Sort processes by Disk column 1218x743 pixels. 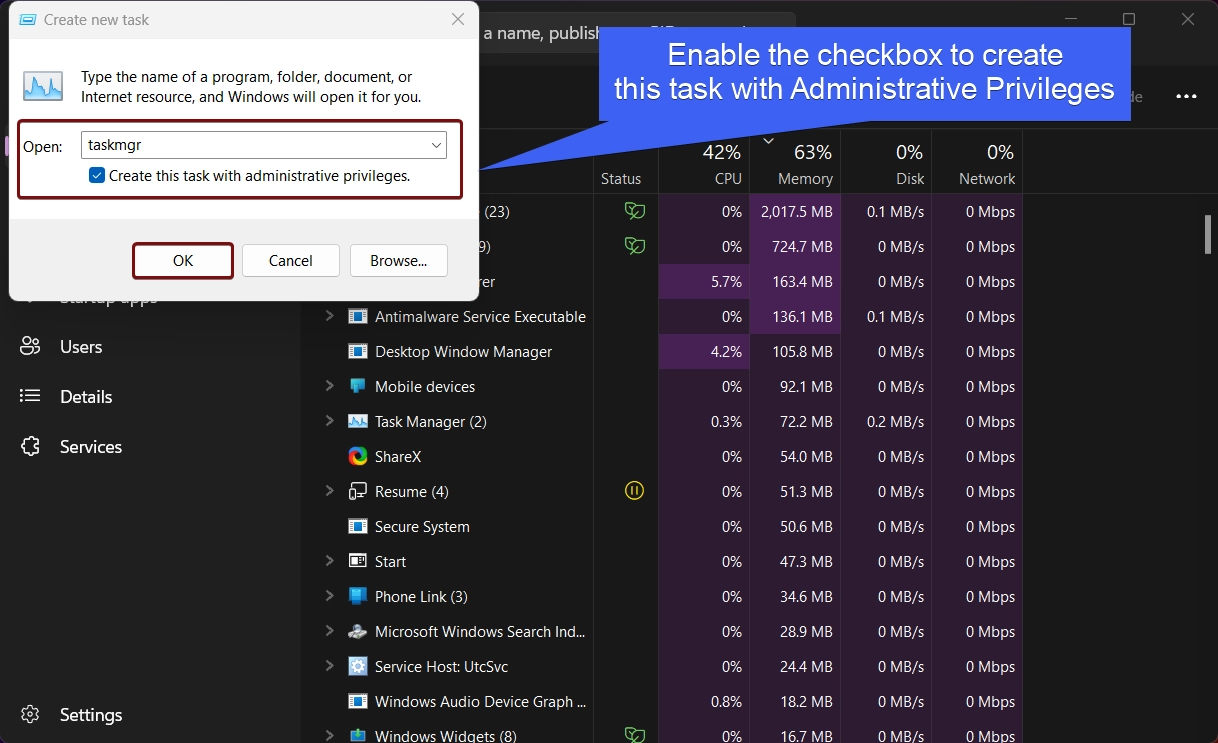click(x=886, y=163)
